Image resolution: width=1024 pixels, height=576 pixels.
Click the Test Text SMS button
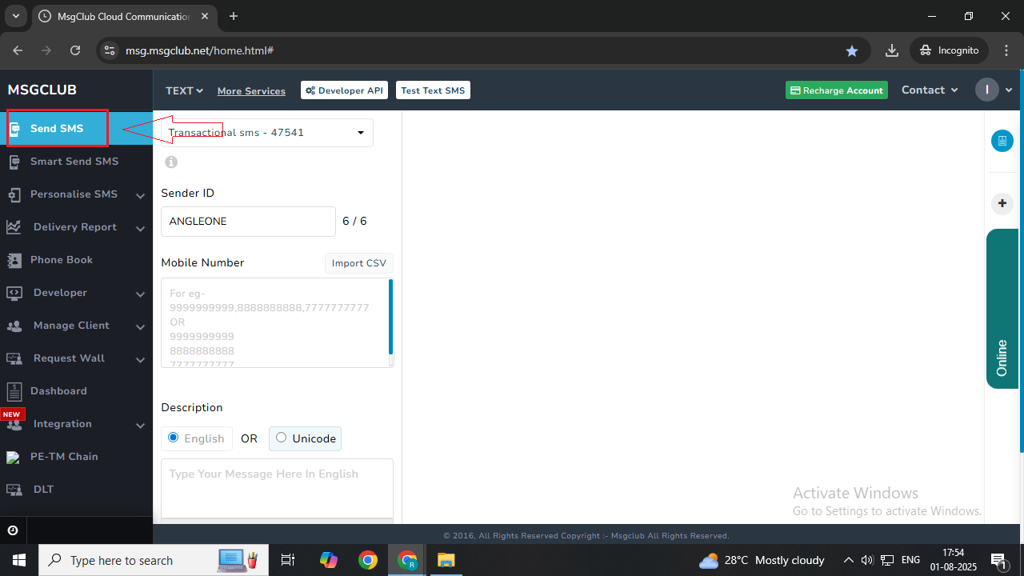click(x=433, y=90)
